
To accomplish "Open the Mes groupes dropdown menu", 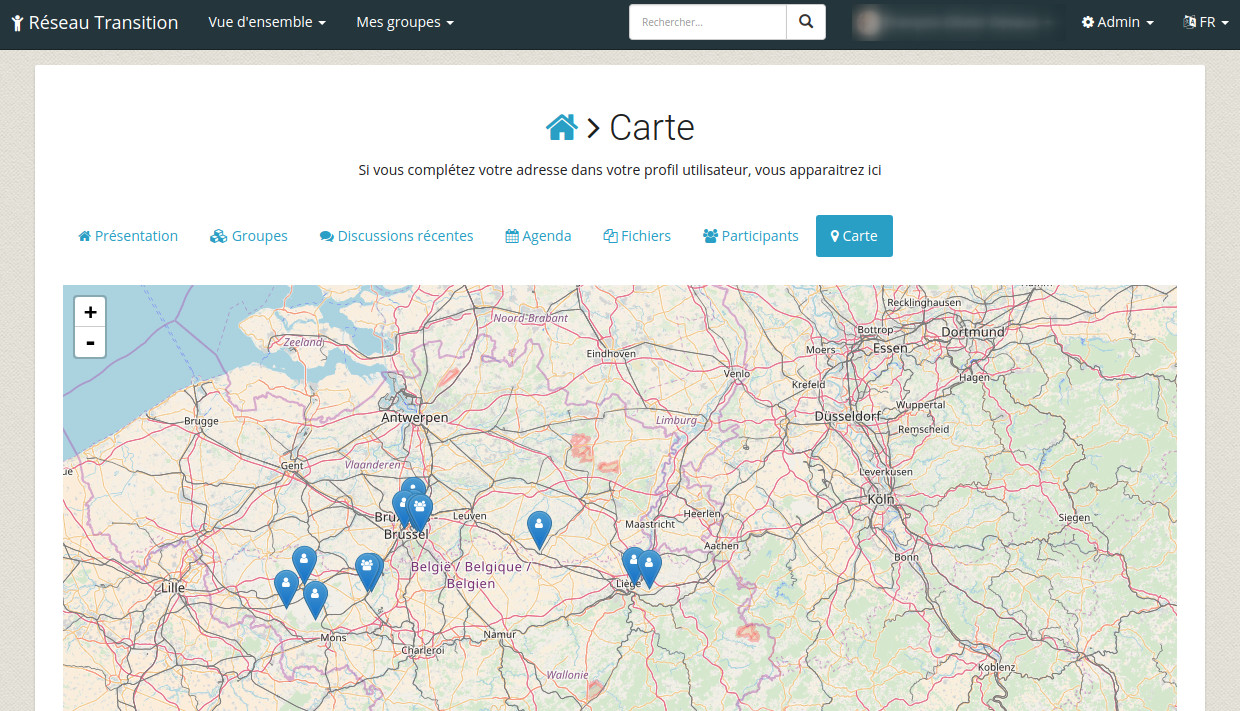I will (x=405, y=22).
